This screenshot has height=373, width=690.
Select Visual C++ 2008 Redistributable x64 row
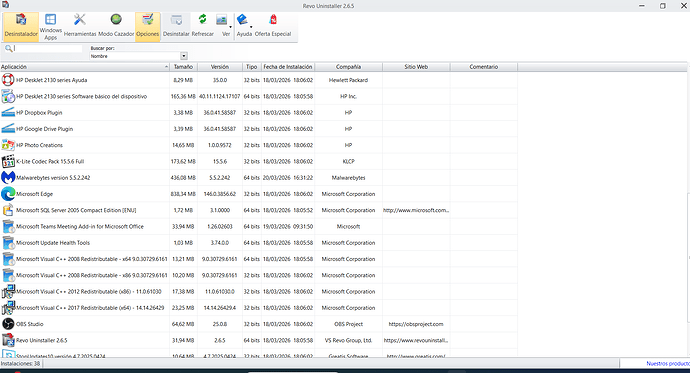click(259, 259)
